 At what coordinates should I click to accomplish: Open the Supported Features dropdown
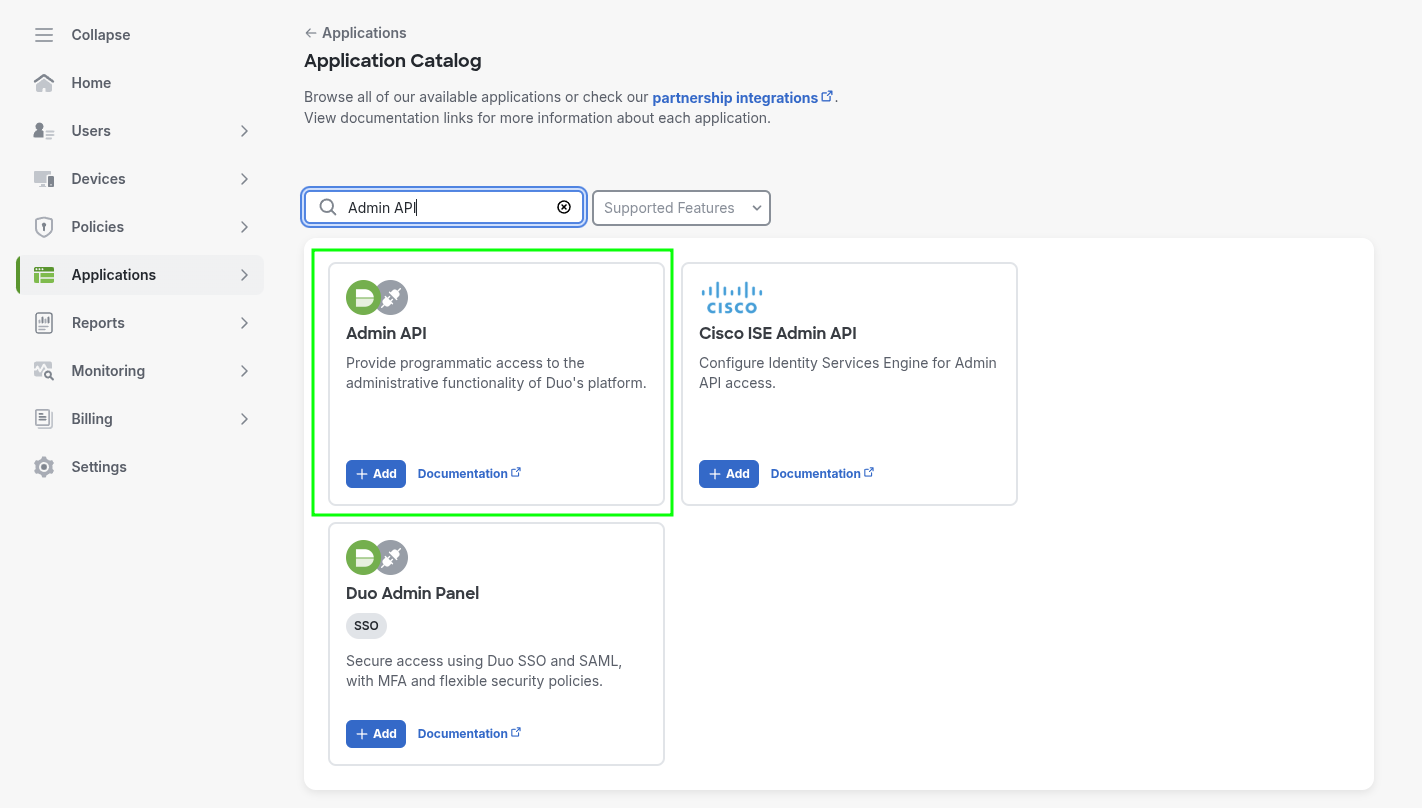pyautogui.click(x=681, y=208)
